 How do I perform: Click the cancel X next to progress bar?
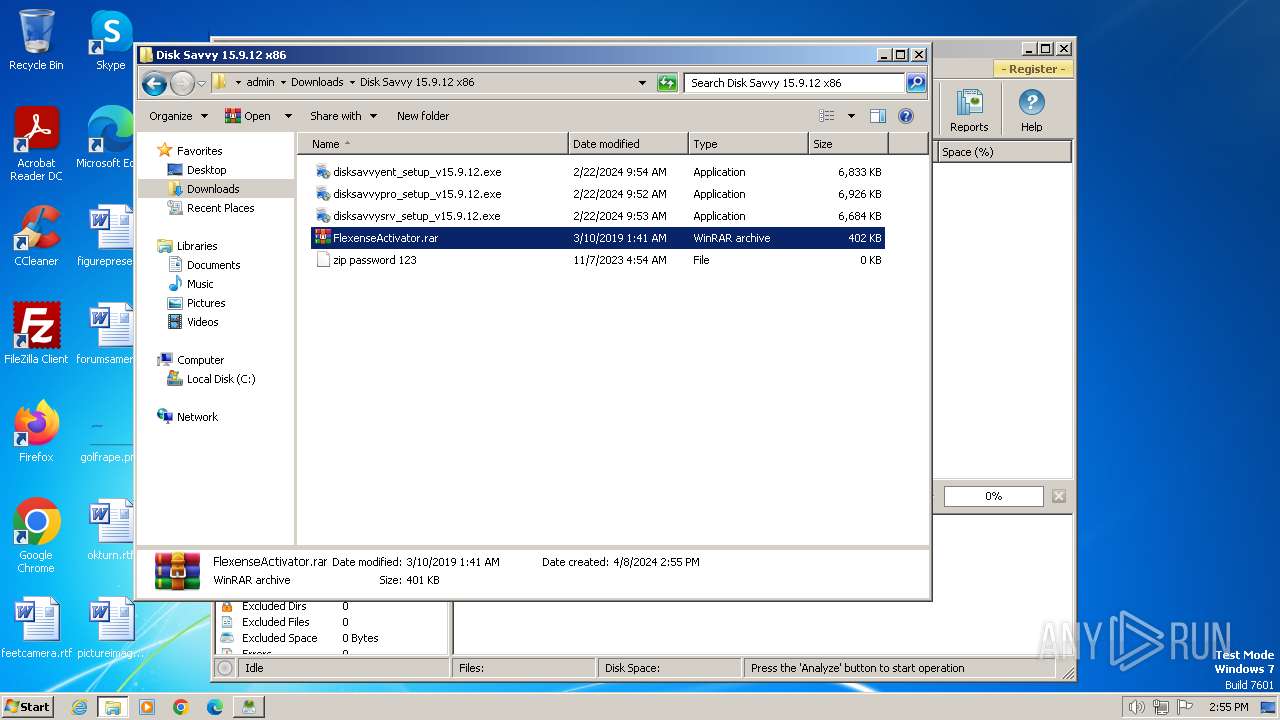click(1059, 496)
